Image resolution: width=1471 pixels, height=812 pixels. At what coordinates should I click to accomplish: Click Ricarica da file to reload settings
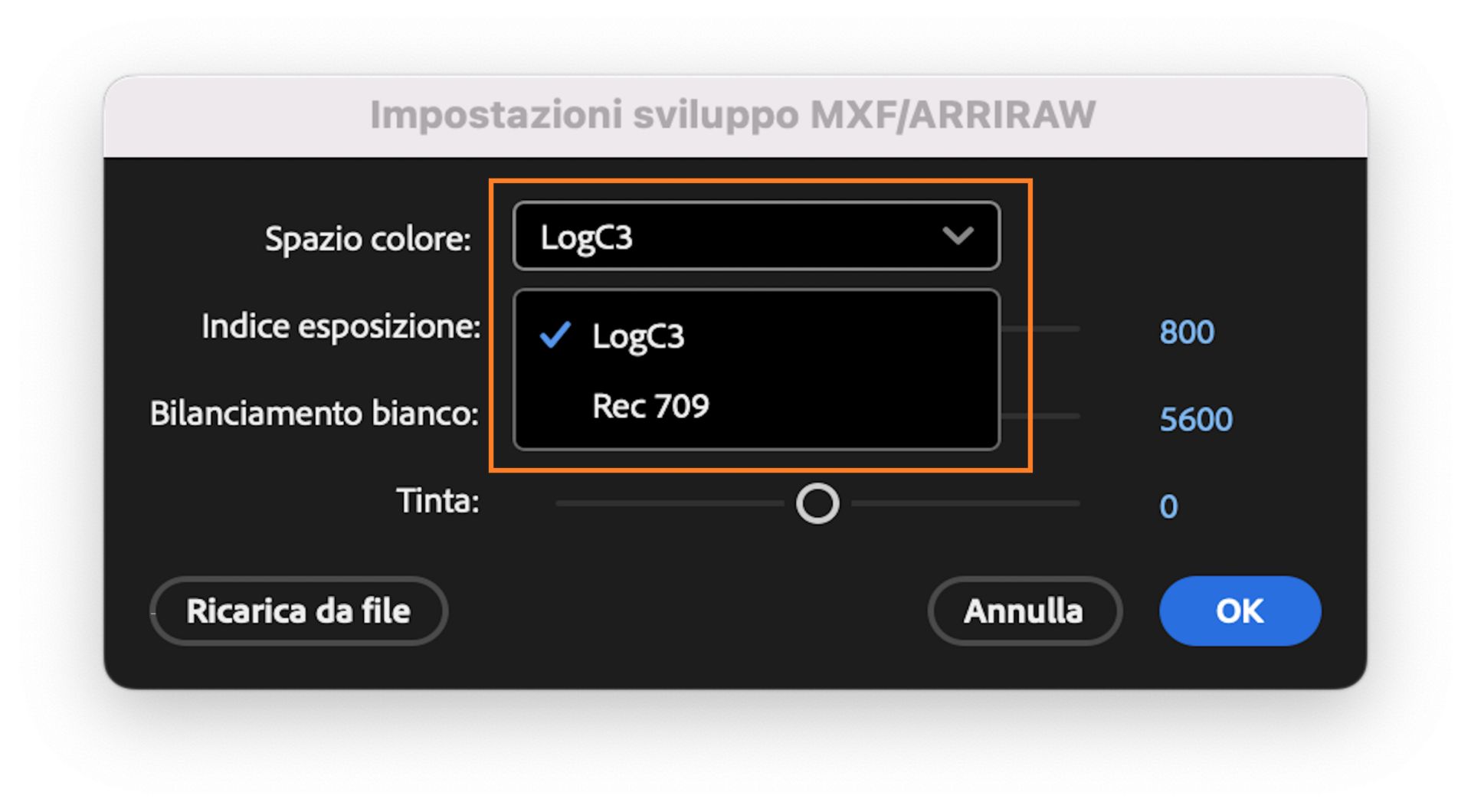pyautogui.click(x=299, y=611)
